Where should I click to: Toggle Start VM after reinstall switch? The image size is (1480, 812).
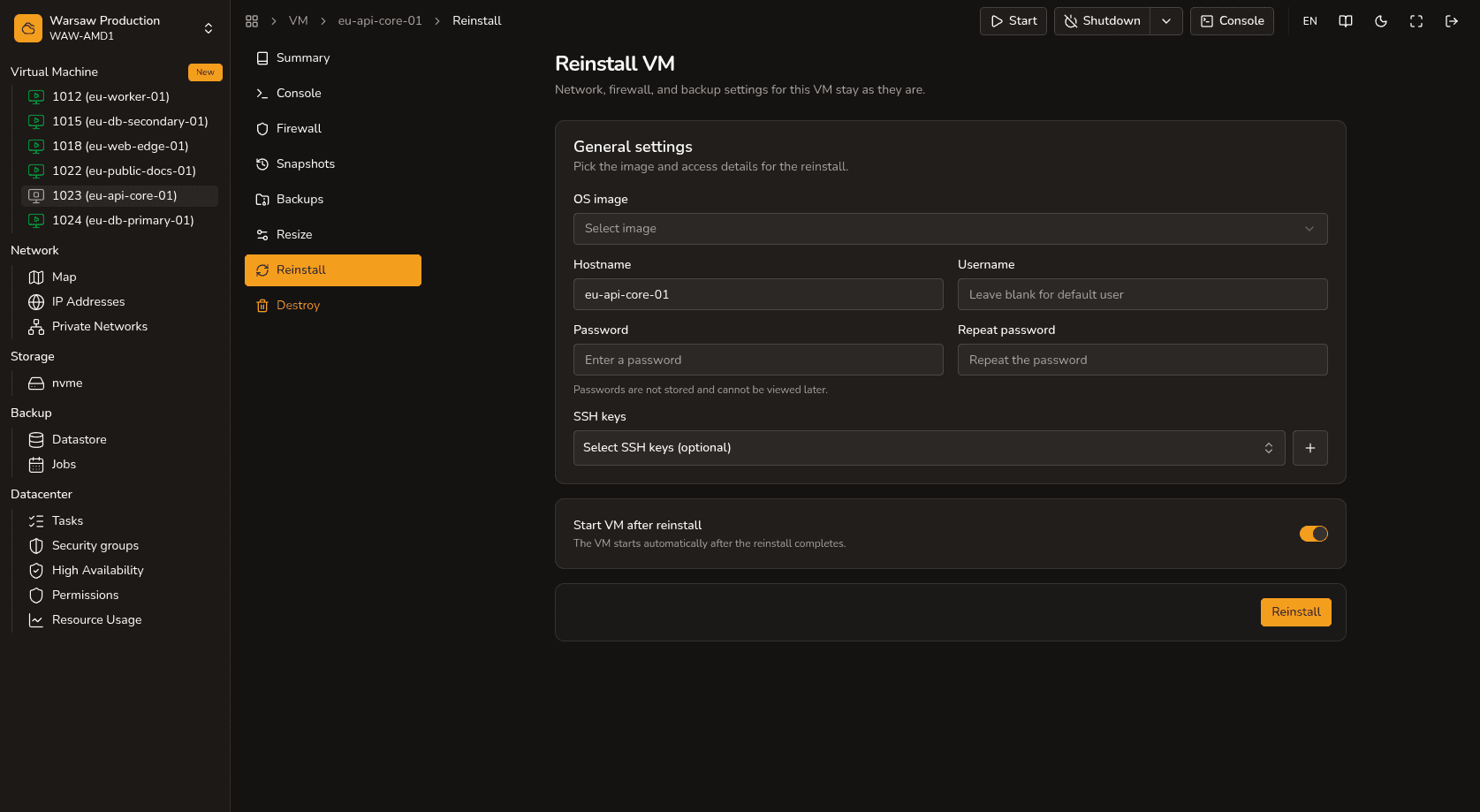[1314, 534]
